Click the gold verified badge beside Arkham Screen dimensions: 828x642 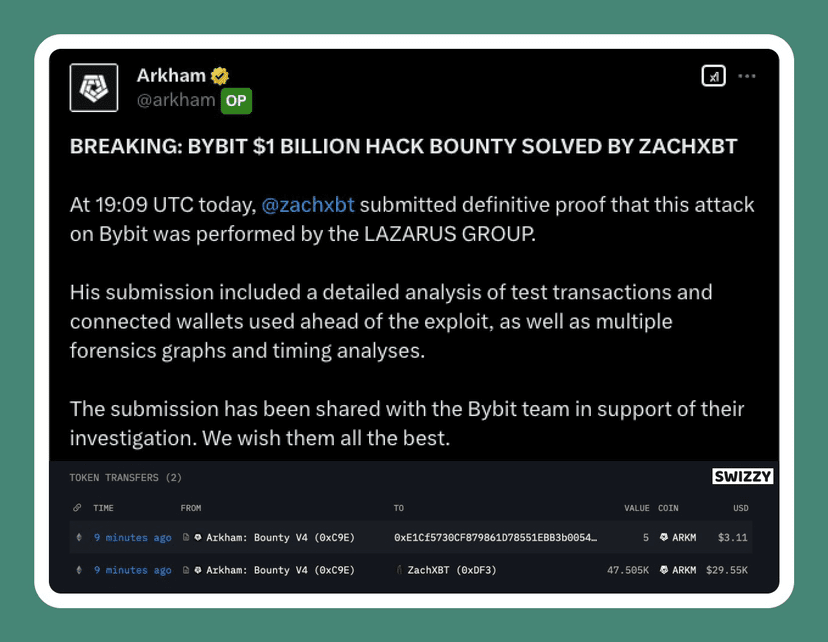[220, 76]
